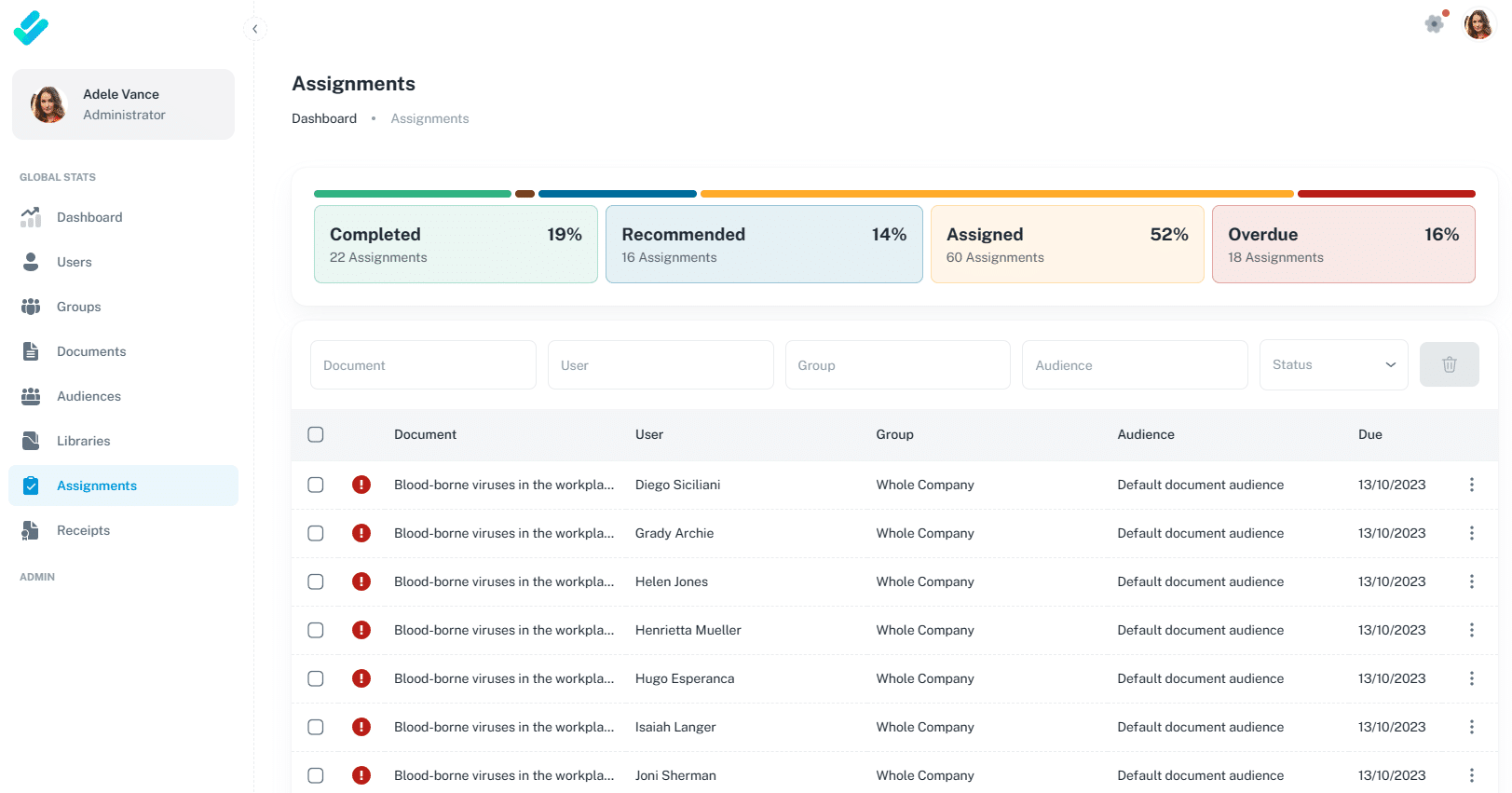
Task: Open Audiences from the sidebar
Action: click(x=123, y=396)
